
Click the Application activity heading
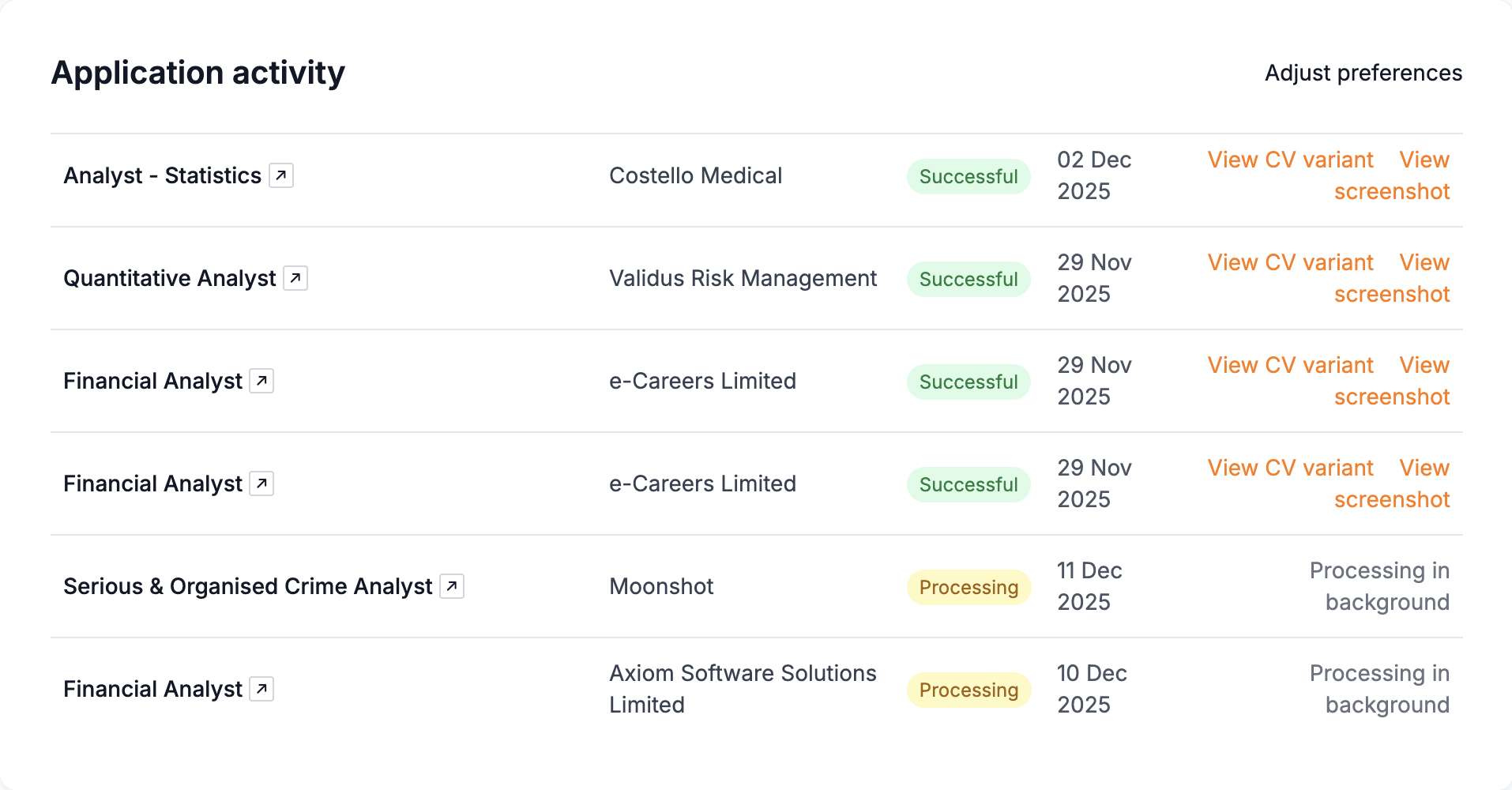coord(197,72)
